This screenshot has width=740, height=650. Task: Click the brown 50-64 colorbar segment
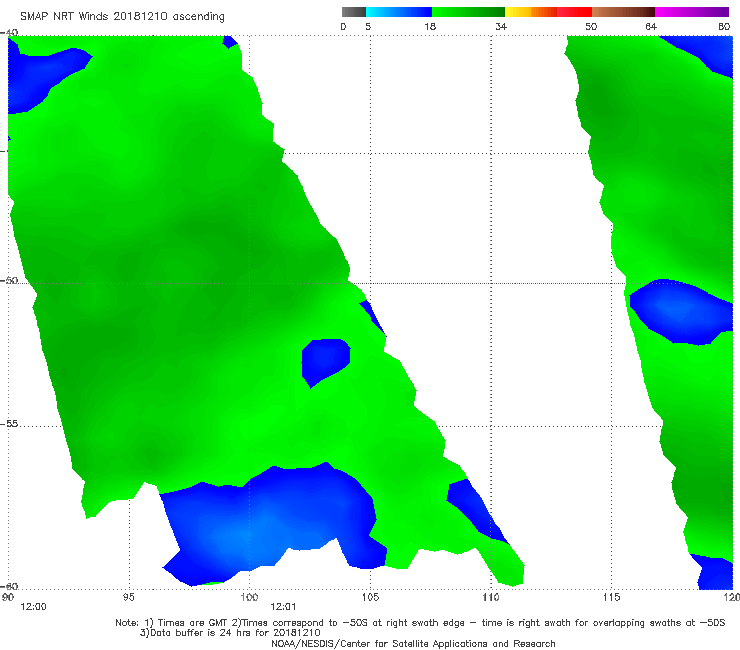(x=623, y=12)
